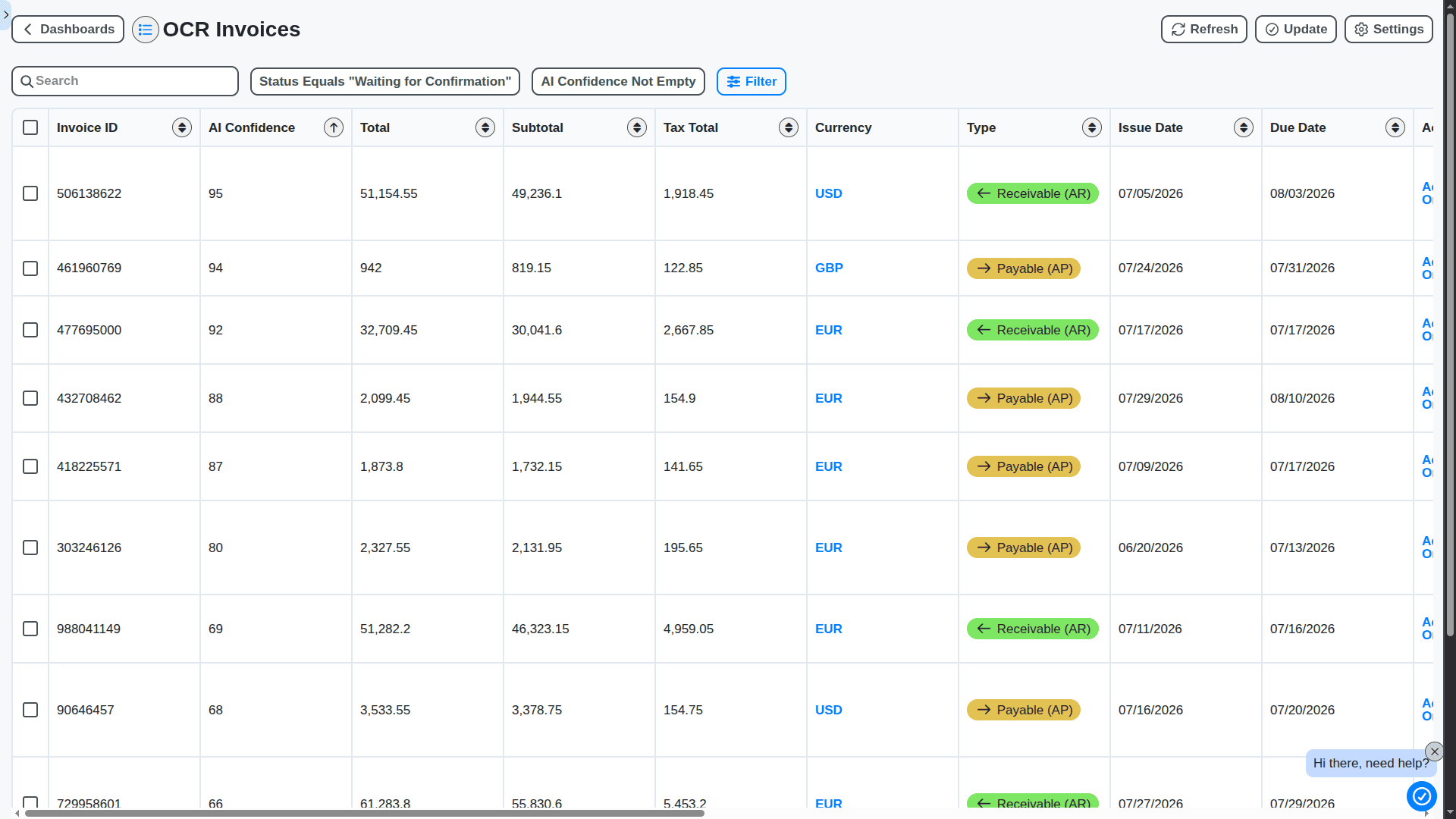Select invoice 988041149 checkbox

[x=30, y=629]
